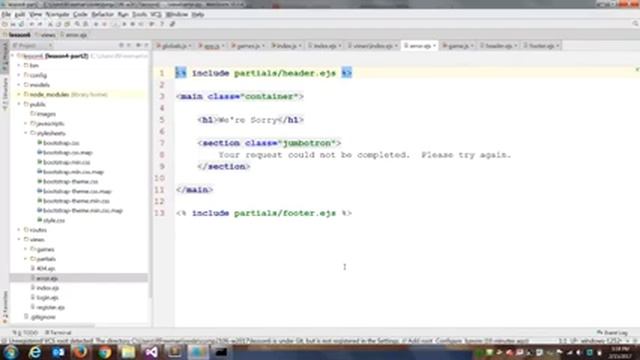Expand the node_modules folder

coord(19,94)
